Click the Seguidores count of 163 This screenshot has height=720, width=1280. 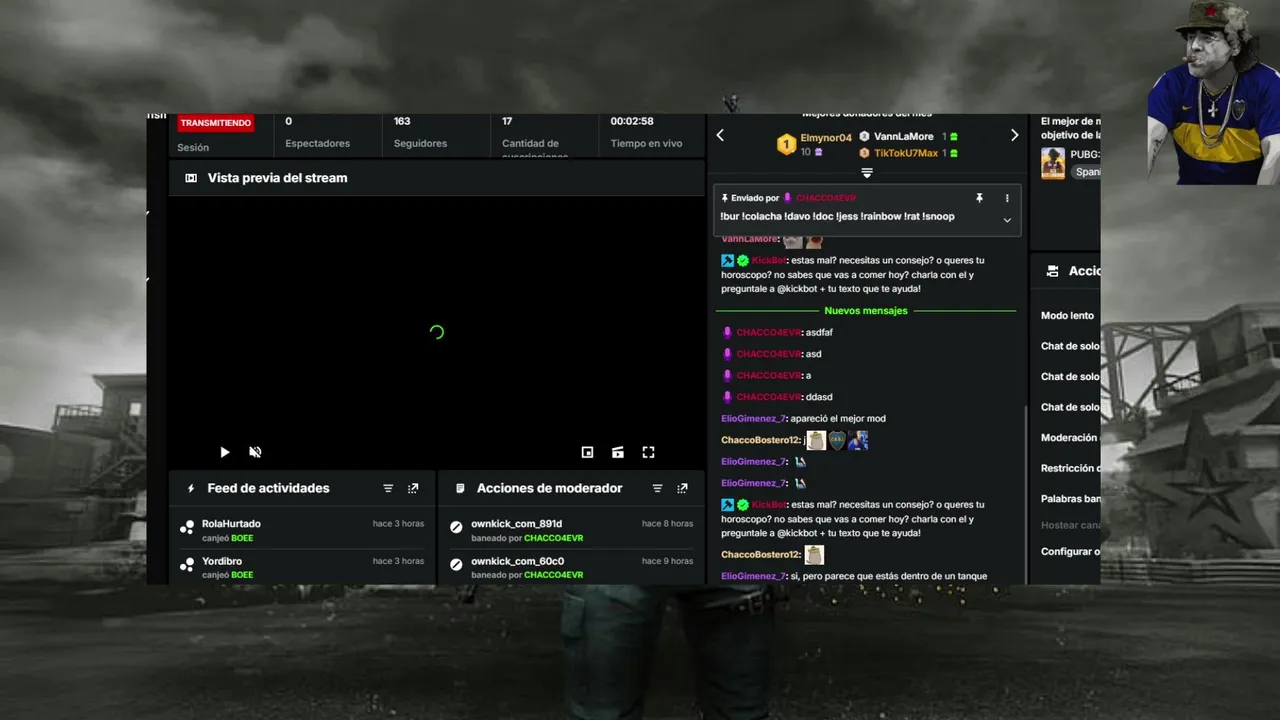(x=402, y=121)
